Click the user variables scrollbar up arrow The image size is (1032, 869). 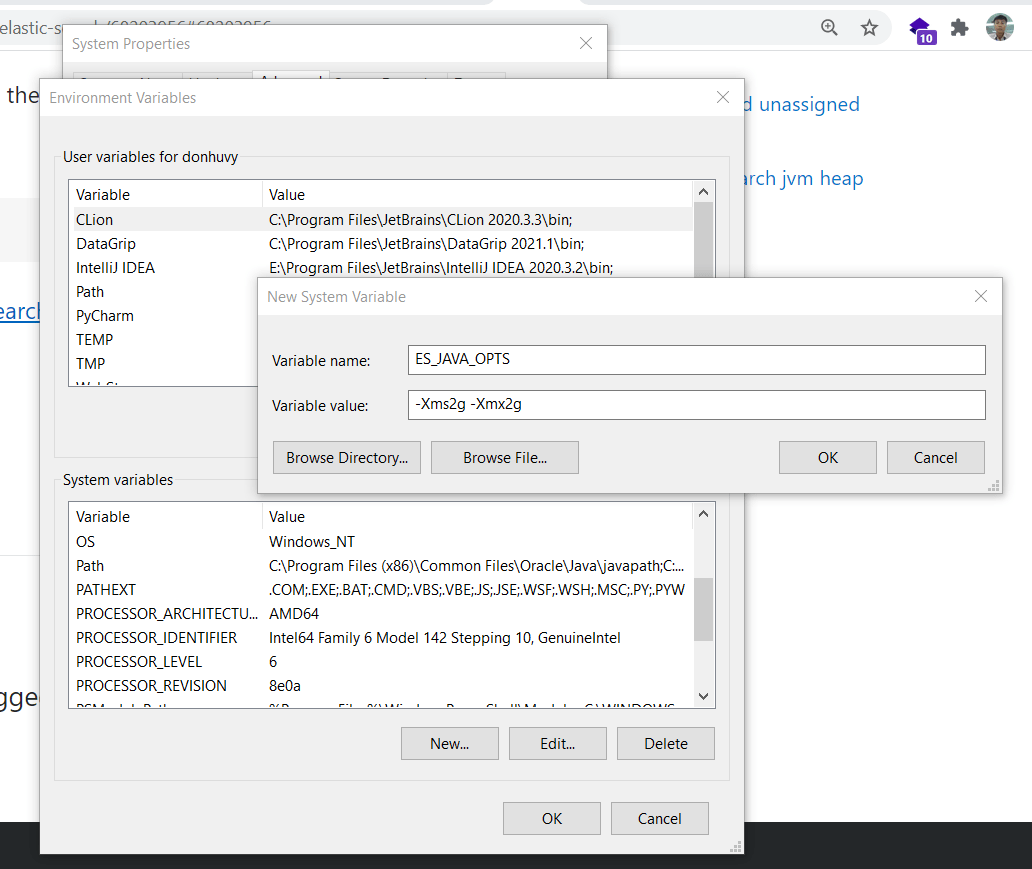[x=703, y=191]
